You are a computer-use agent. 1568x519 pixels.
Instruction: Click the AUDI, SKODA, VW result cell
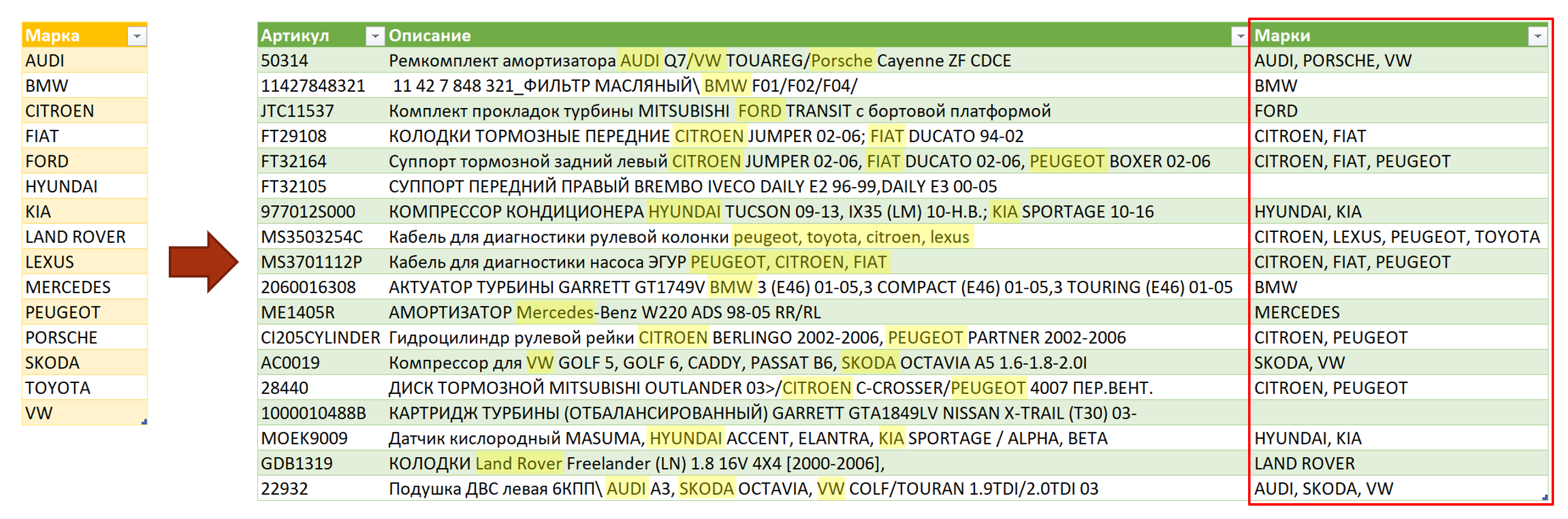pos(1399,489)
